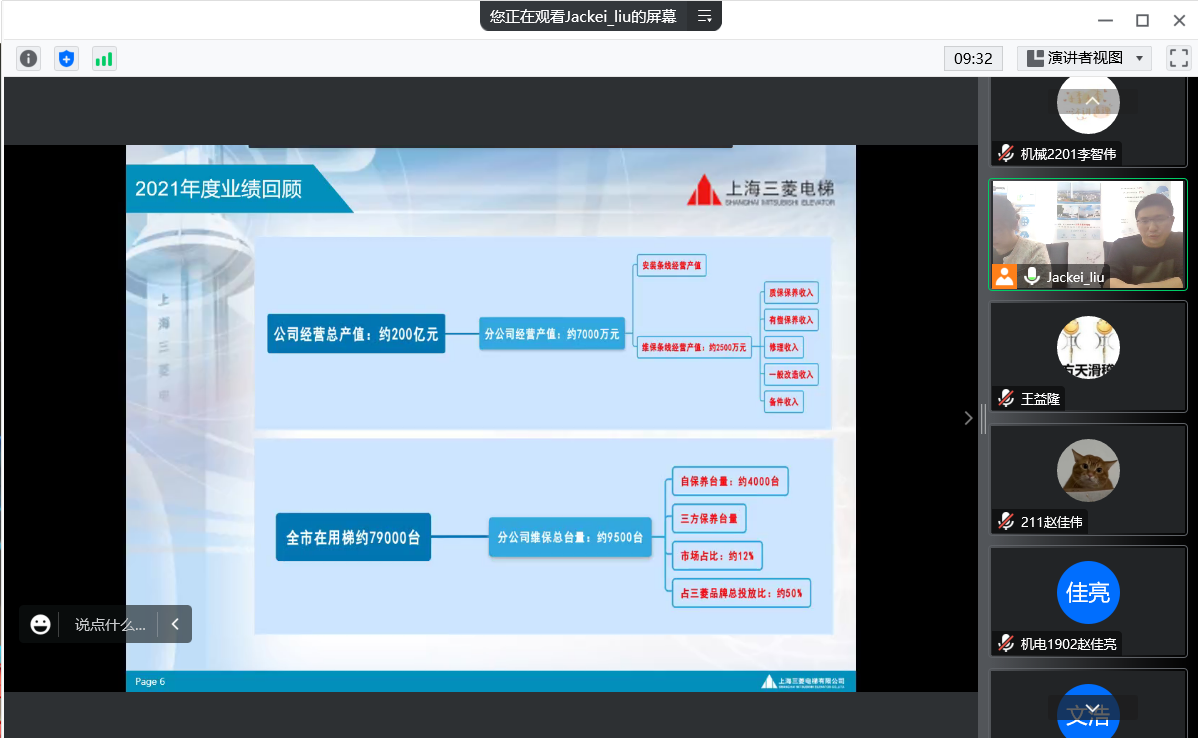1198x738 pixels.
Task: Maximize the meeting window
Action: tap(1142, 21)
